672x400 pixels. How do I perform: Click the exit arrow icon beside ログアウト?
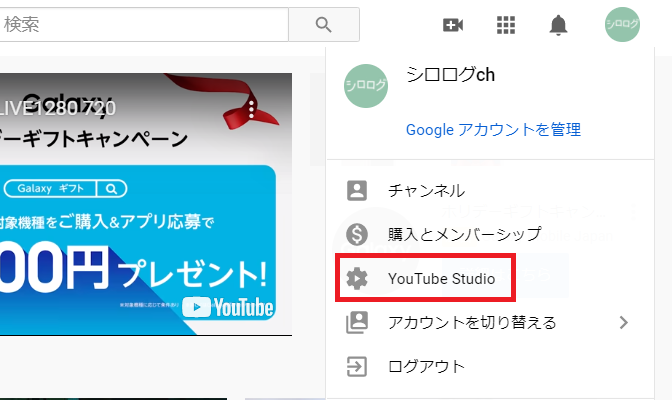(357, 367)
